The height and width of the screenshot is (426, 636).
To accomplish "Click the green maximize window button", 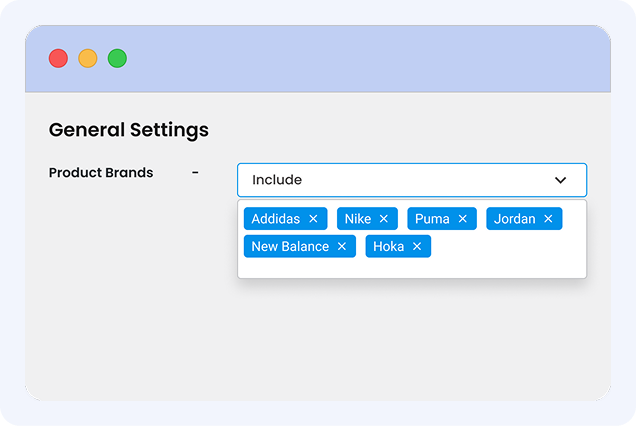I will point(117,58).
